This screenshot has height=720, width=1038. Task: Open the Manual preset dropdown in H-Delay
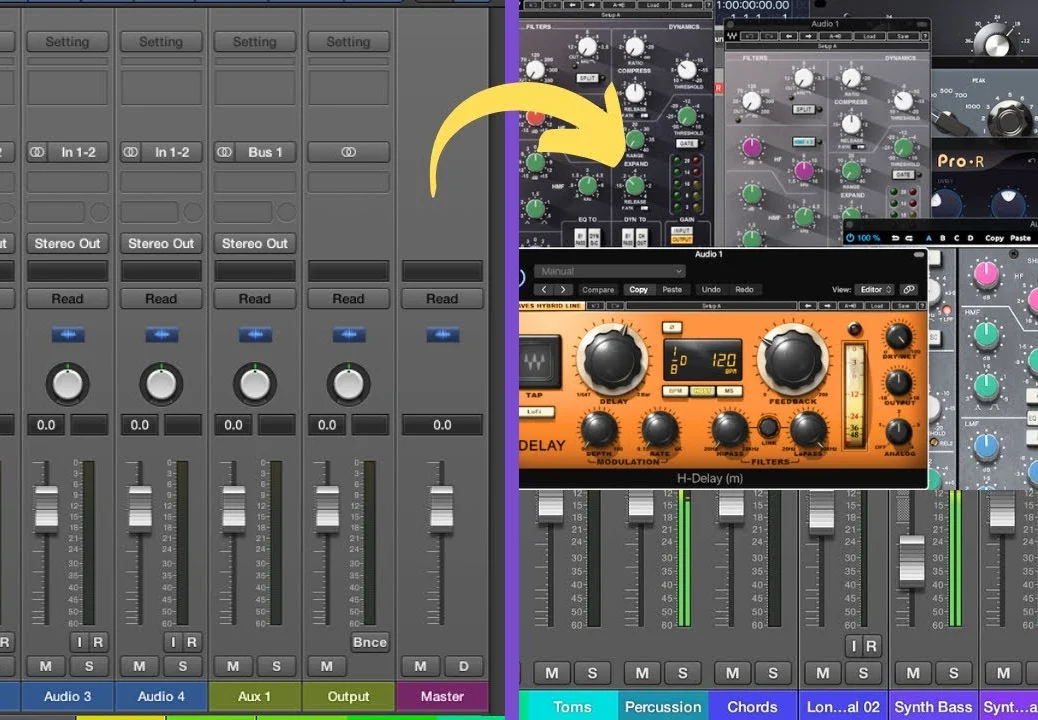click(x=609, y=271)
